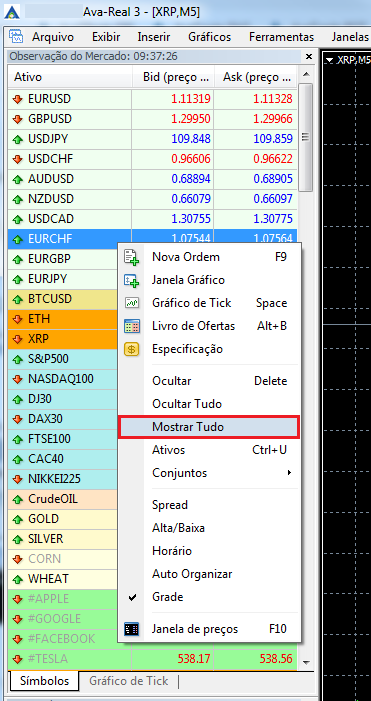Open the Ferramentas menu
371x701 pixels.
tap(282, 37)
